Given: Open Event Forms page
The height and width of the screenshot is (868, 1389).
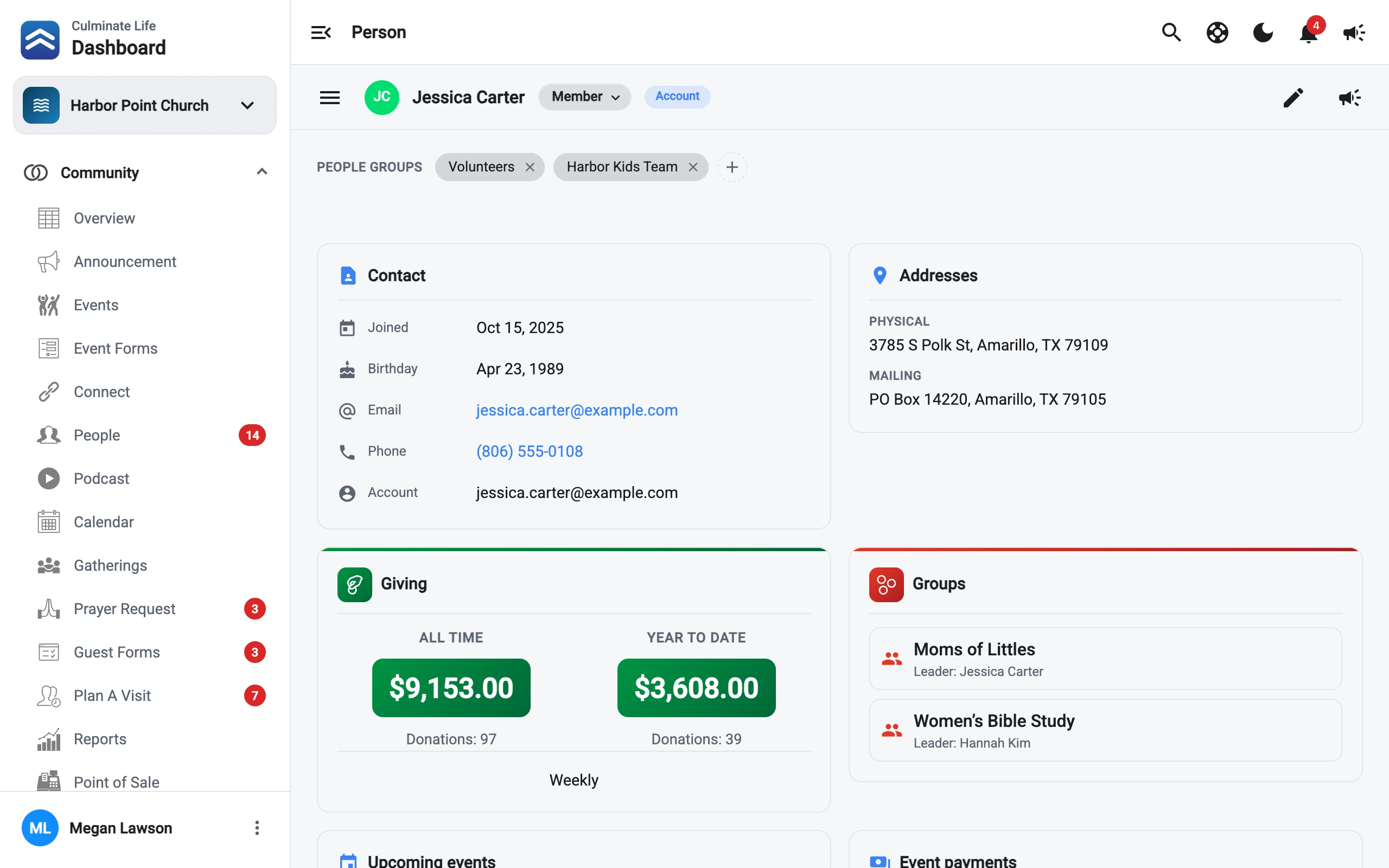Looking at the screenshot, I should (x=145, y=348).
